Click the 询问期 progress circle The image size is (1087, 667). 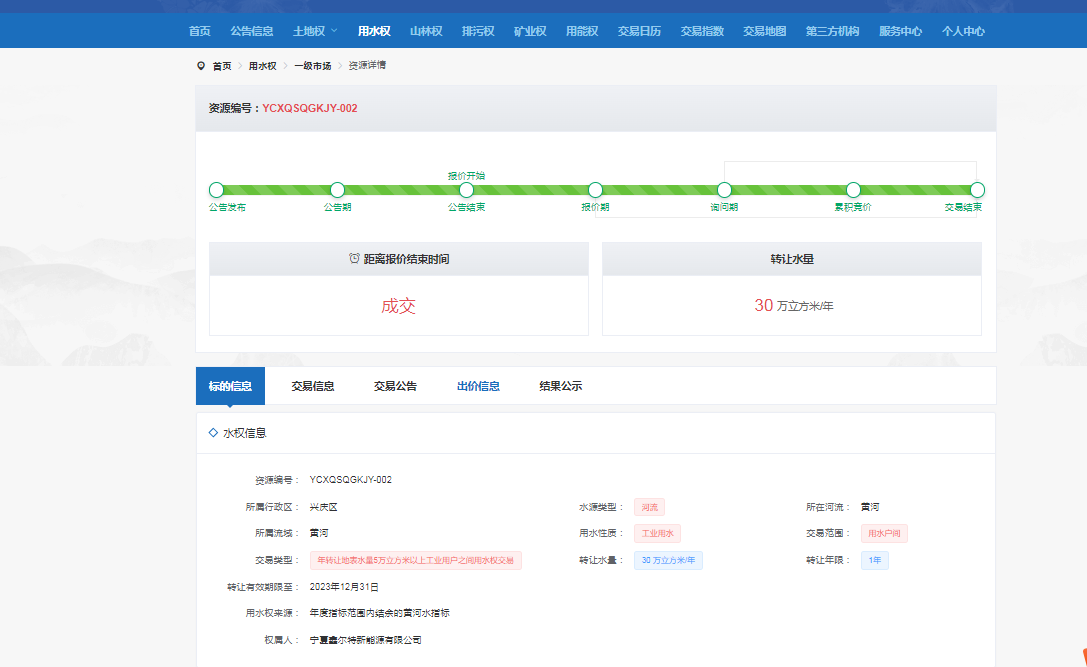pyautogui.click(x=724, y=190)
